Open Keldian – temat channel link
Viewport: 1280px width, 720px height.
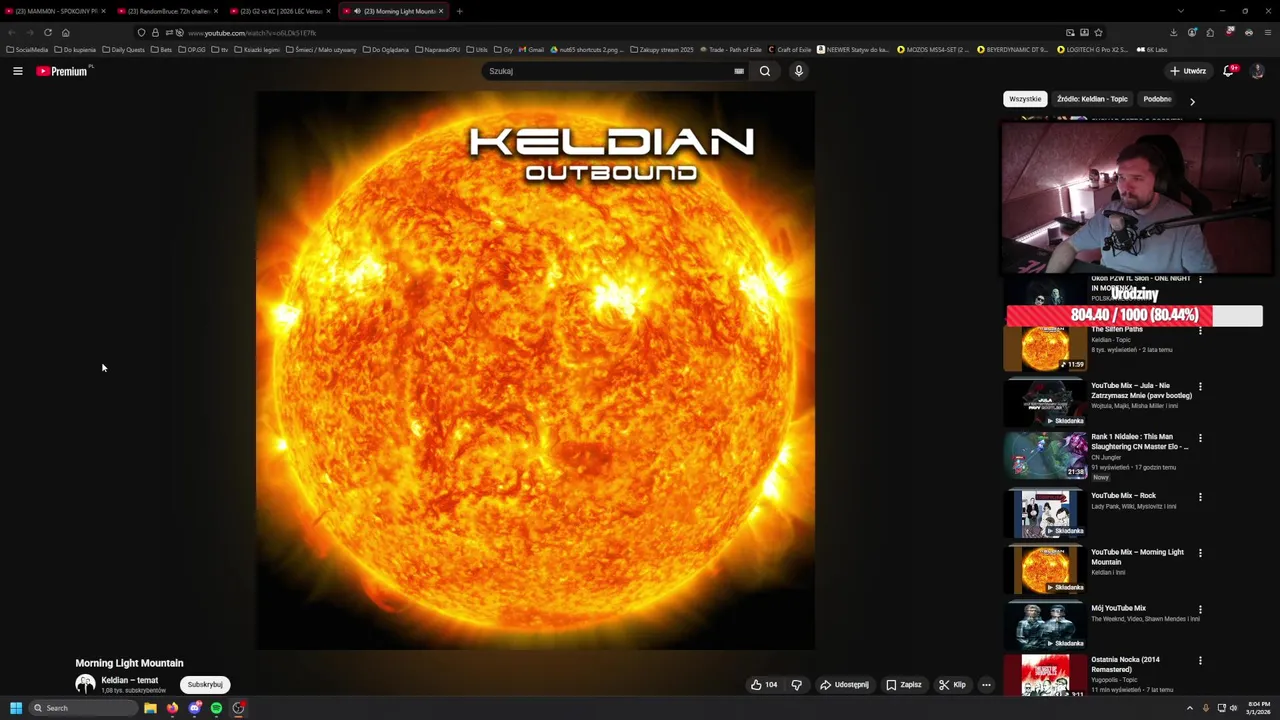pos(129,680)
